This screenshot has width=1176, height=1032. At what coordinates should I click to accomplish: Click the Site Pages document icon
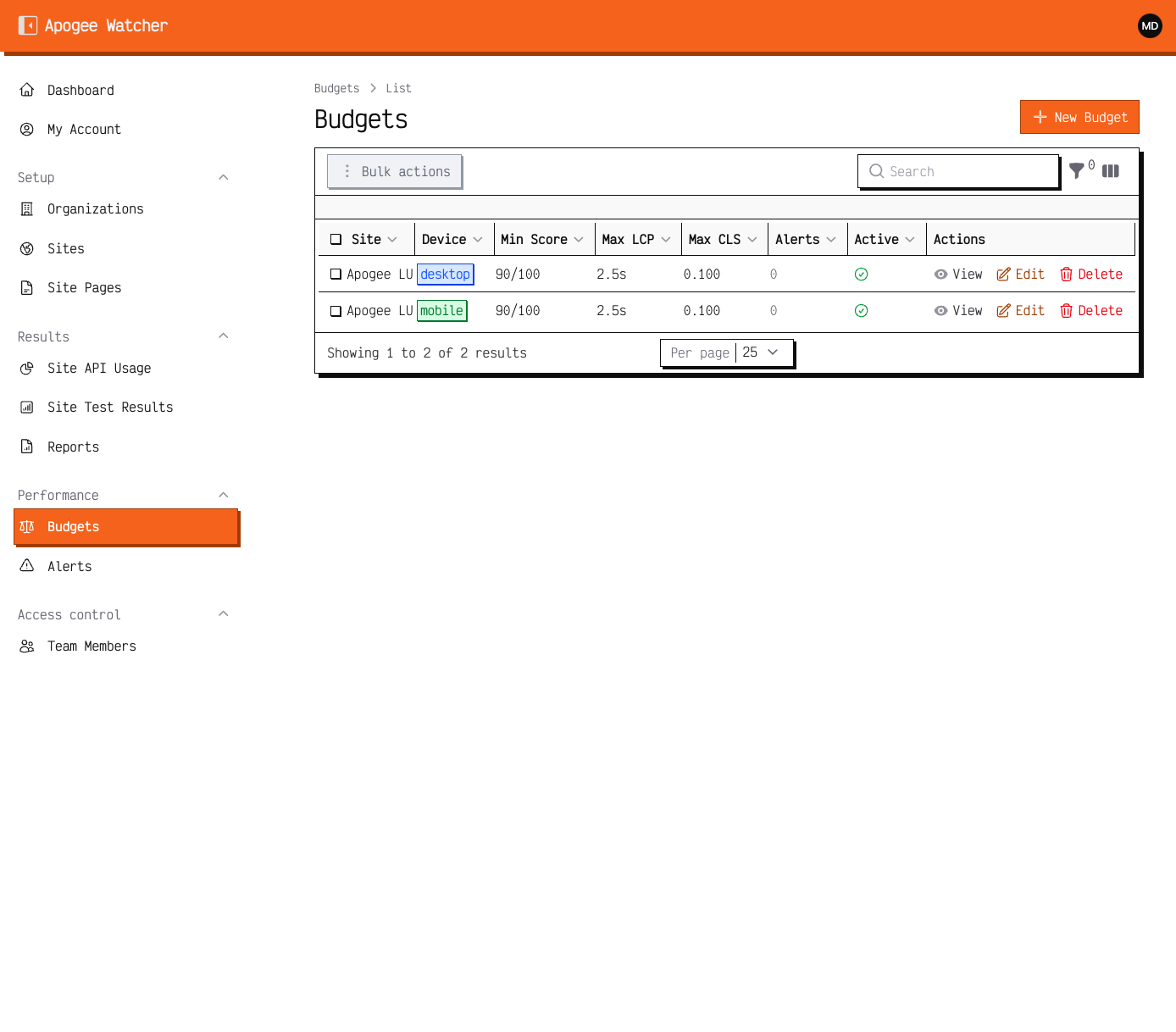(27, 287)
